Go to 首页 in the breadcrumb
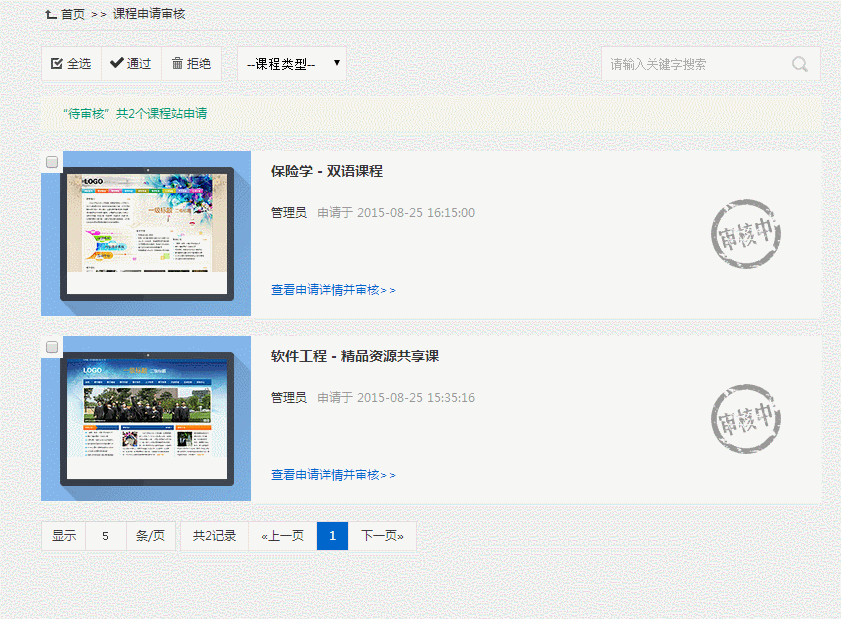The width and height of the screenshot is (841, 619). [72, 15]
